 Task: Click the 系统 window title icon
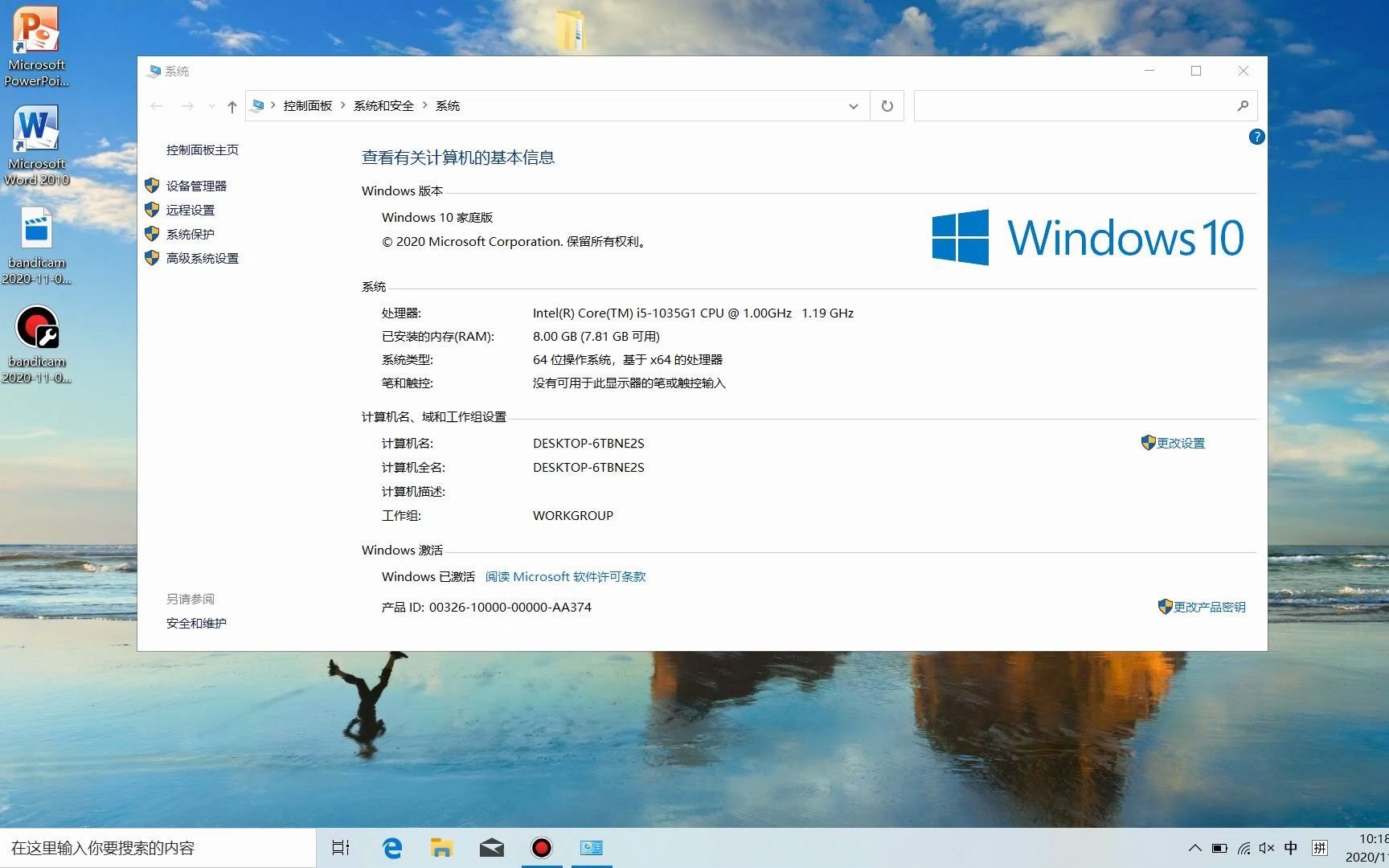[x=154, y=71]
